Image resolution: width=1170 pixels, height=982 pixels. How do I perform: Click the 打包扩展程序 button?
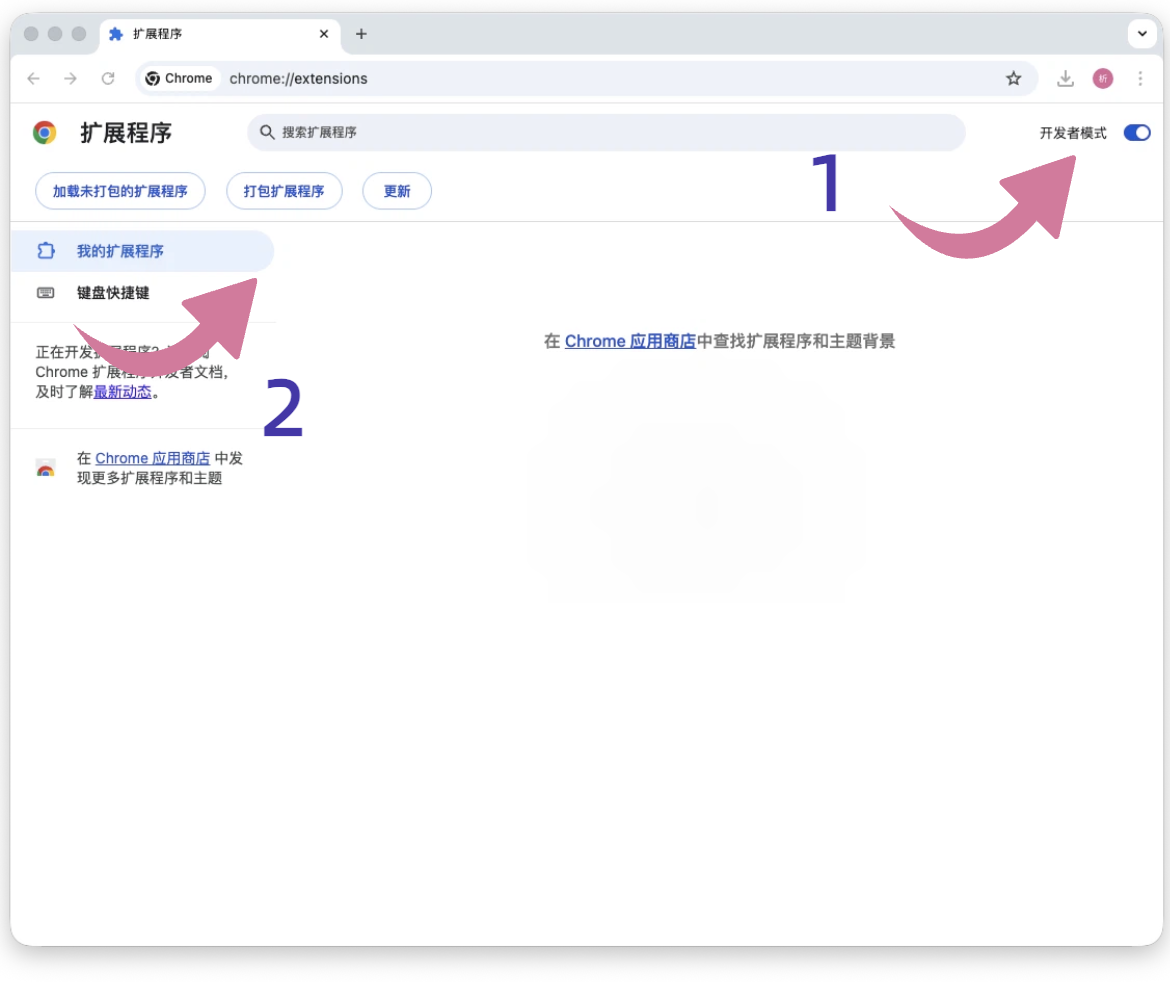pos(284,191)
